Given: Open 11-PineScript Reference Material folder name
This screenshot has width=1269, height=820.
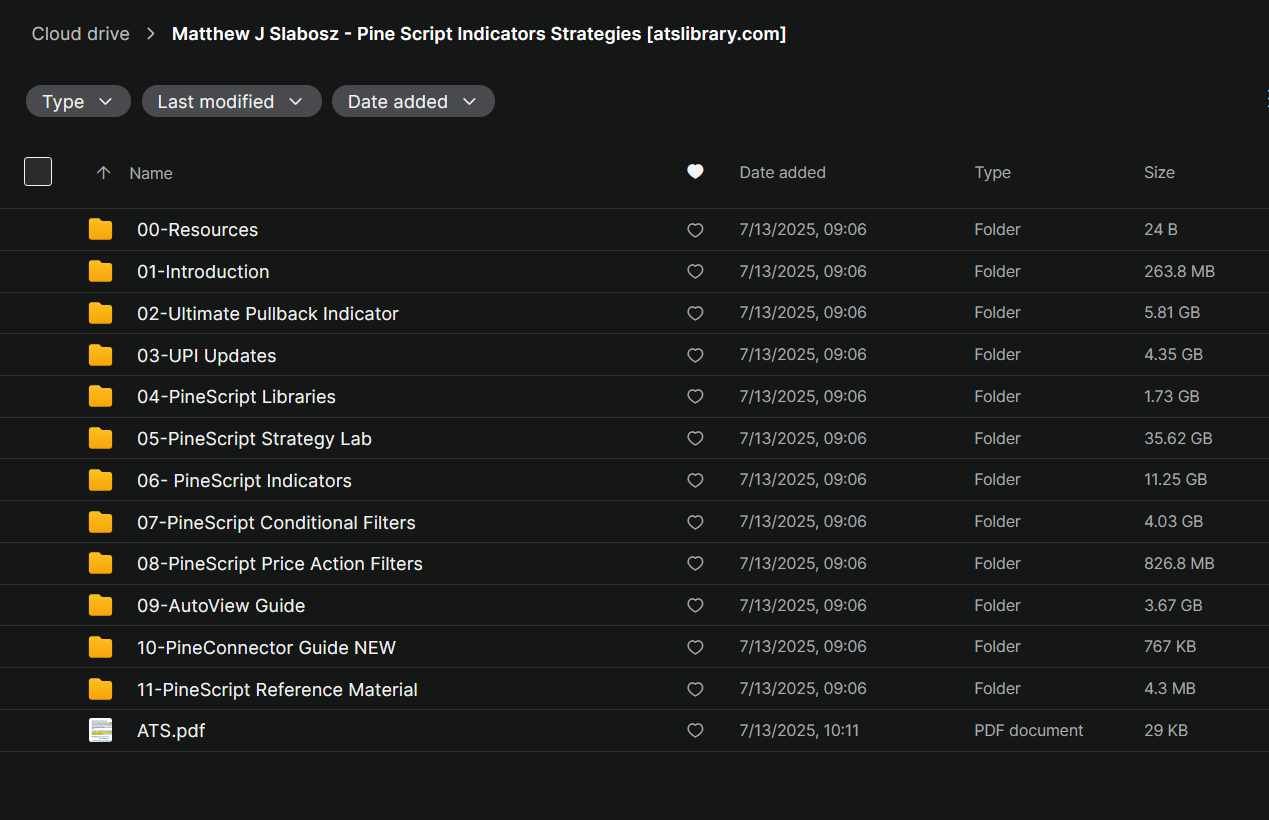Looking at the screenshot, I should click(277, 690).
